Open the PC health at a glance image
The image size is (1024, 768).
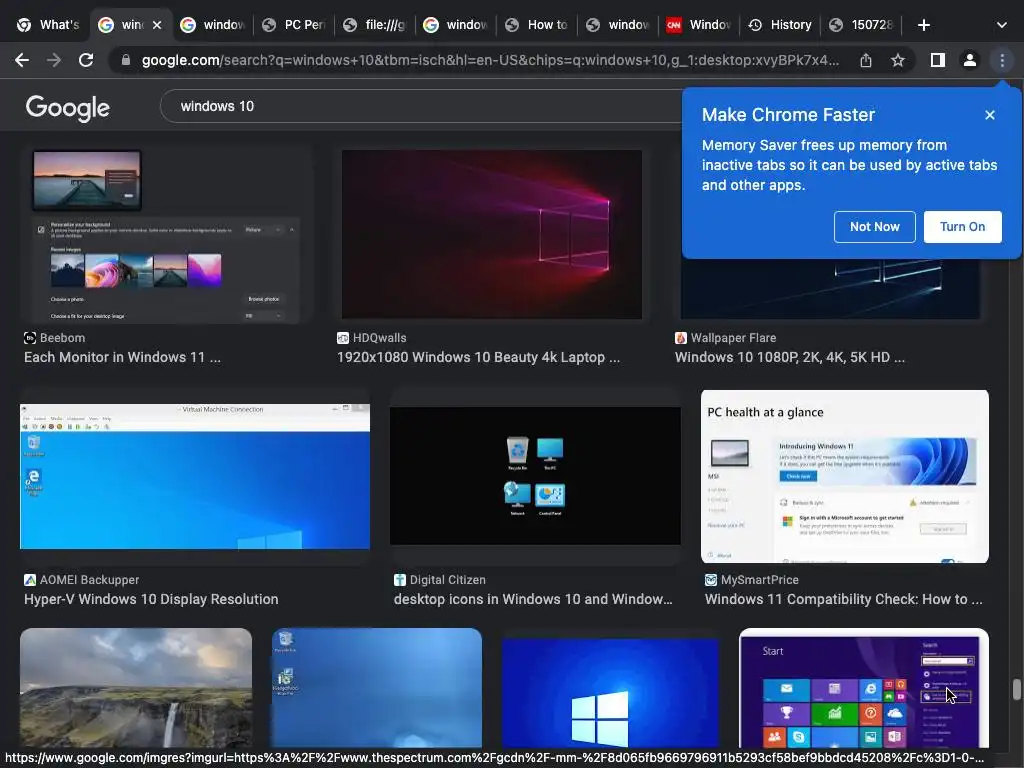(844, 476)
